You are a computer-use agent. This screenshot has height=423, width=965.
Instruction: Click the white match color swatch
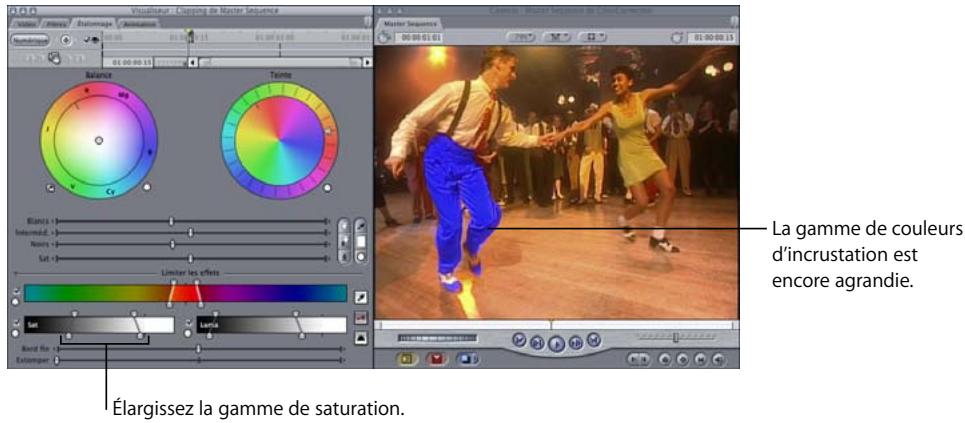coord(361,241)
